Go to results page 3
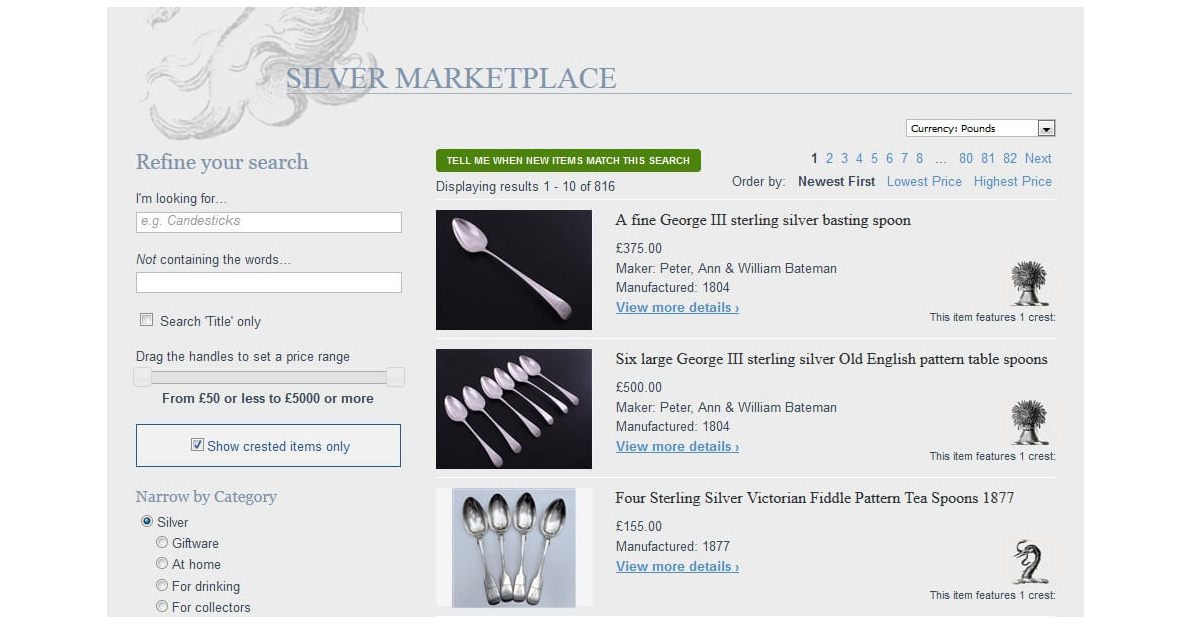Image resolution: width=1200 pixels, height=630 pixels. (x=844, y=158)
